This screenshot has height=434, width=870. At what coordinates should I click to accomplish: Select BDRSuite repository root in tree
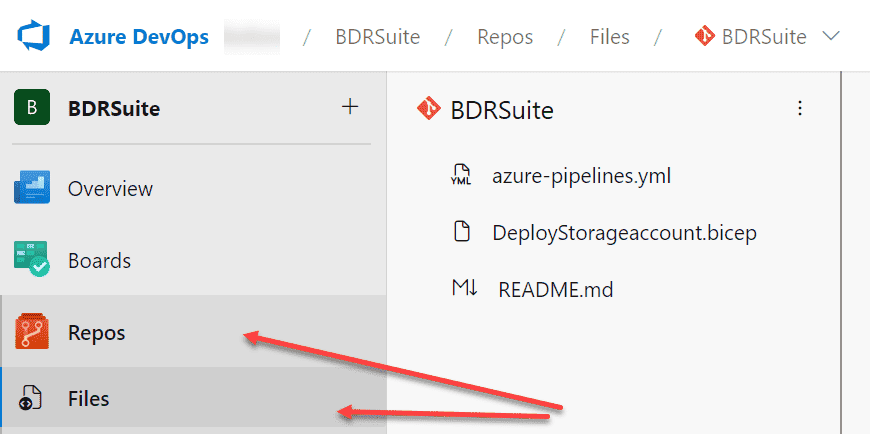pyautogui.click(x=502, y=110)
